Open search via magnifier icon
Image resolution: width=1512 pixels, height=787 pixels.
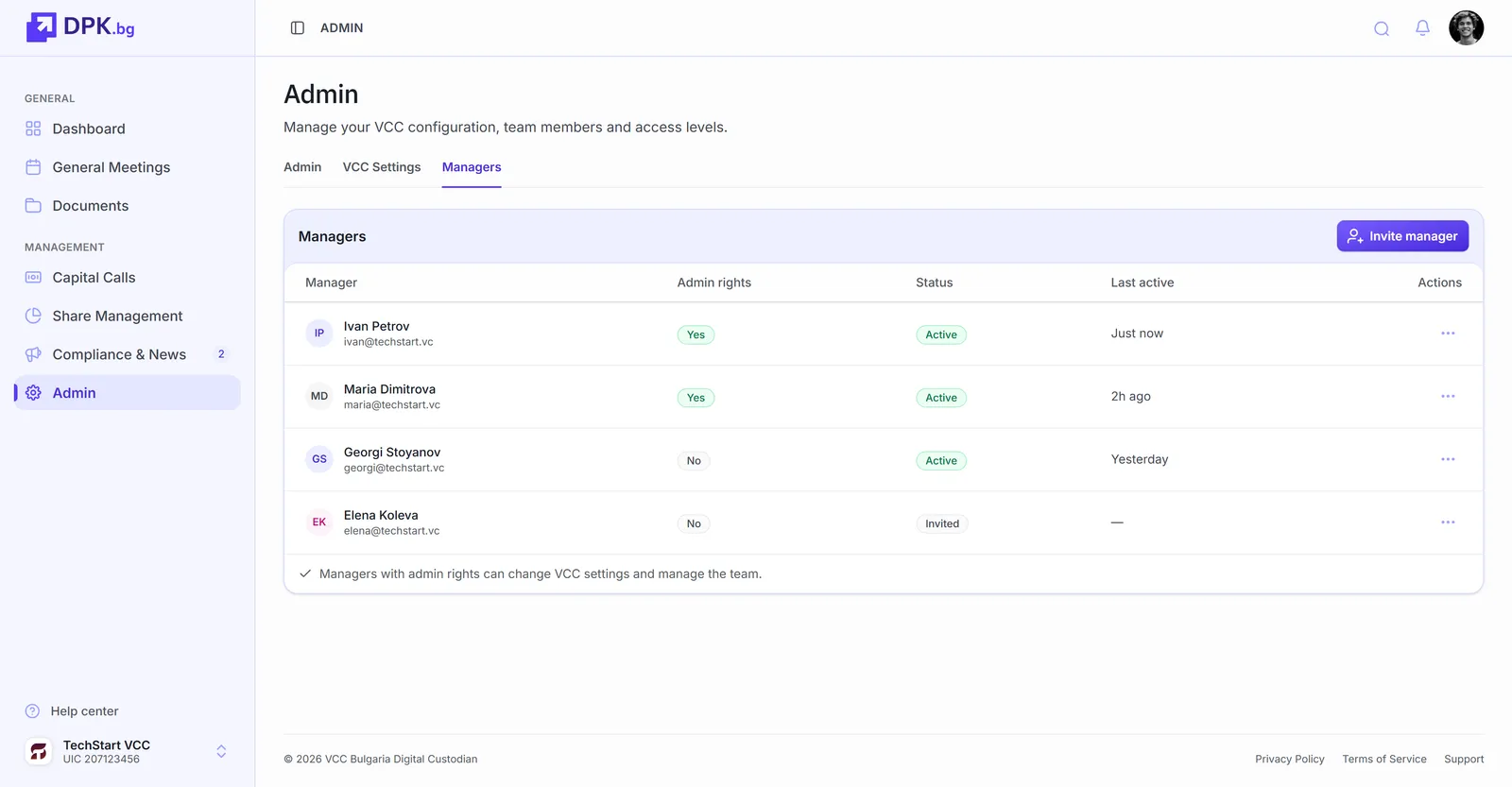[1382, 28]
